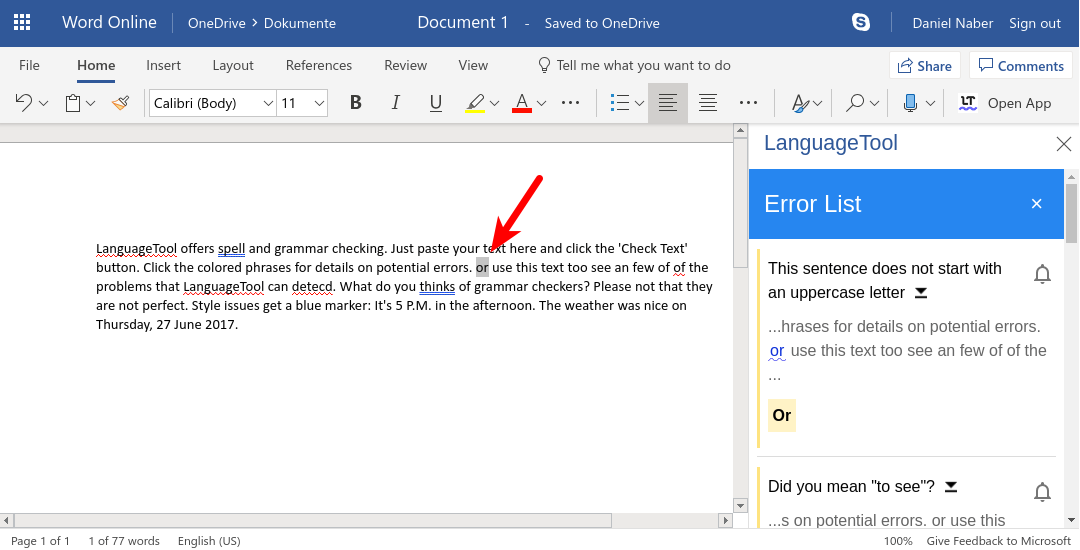
Task: Select the Format Painter brush
Action: pyautogui.click(x=120, y=102)
